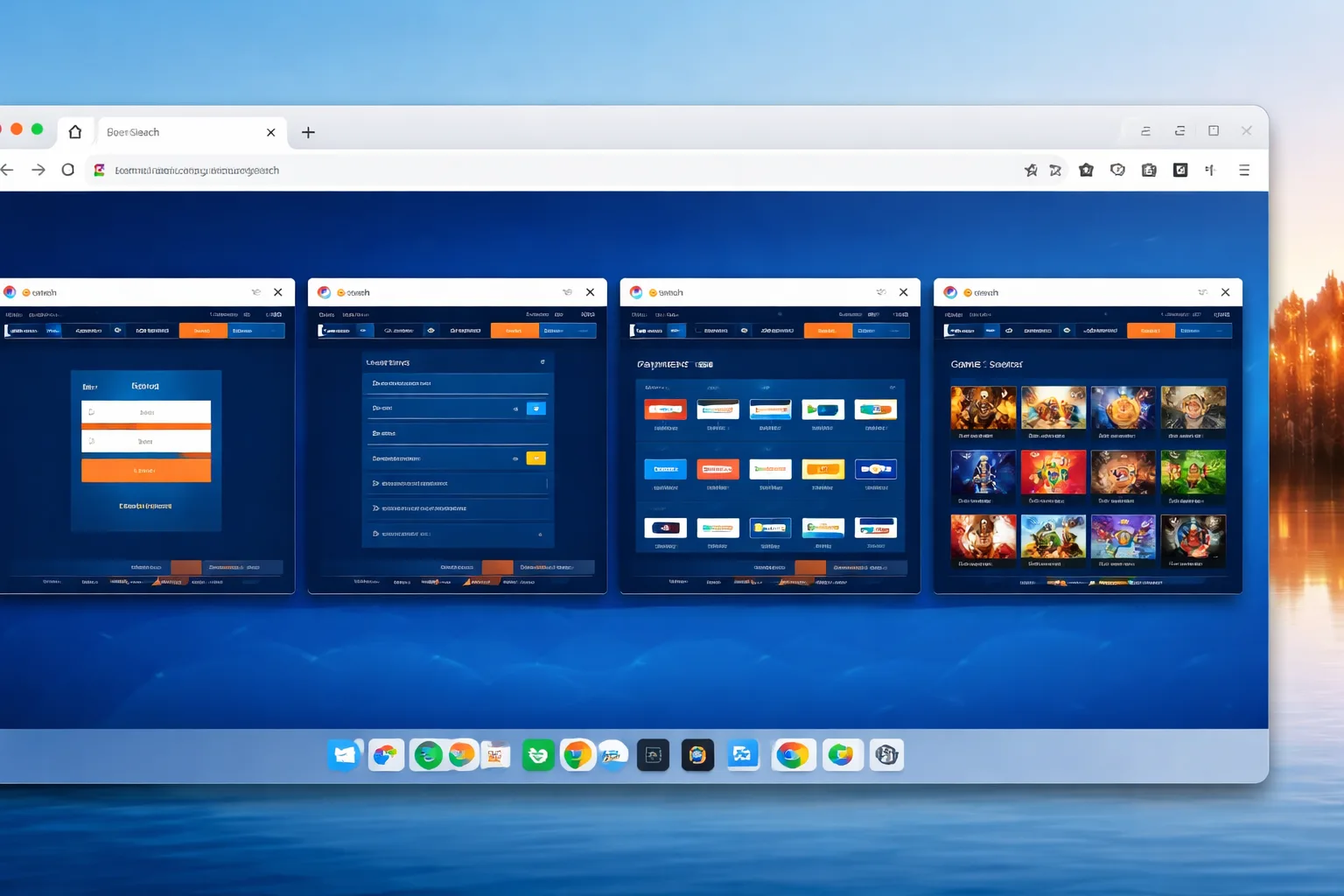Viewport: 1344px width, 896px height.
Task: Click first white input in login window
Action: point(146,411)
